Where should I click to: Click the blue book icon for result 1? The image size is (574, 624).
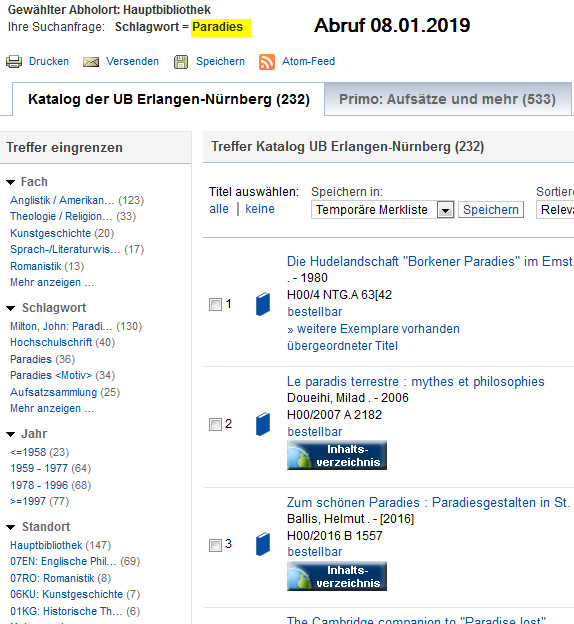click(263, 304)
